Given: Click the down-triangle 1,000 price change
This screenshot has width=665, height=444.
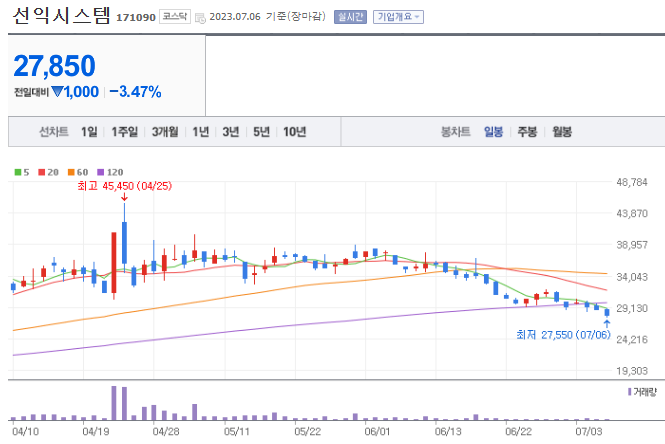Looking at the screenshot, I should [75, 92].
